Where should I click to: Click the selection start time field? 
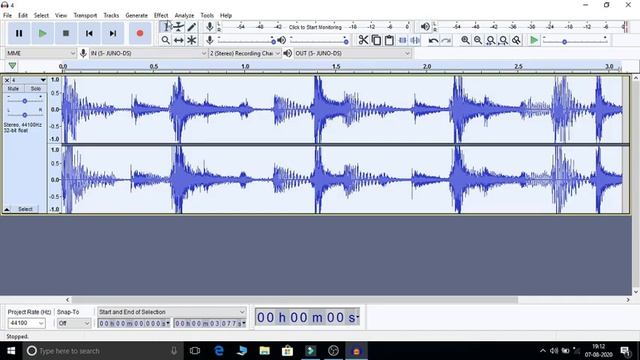click(134, 323)
